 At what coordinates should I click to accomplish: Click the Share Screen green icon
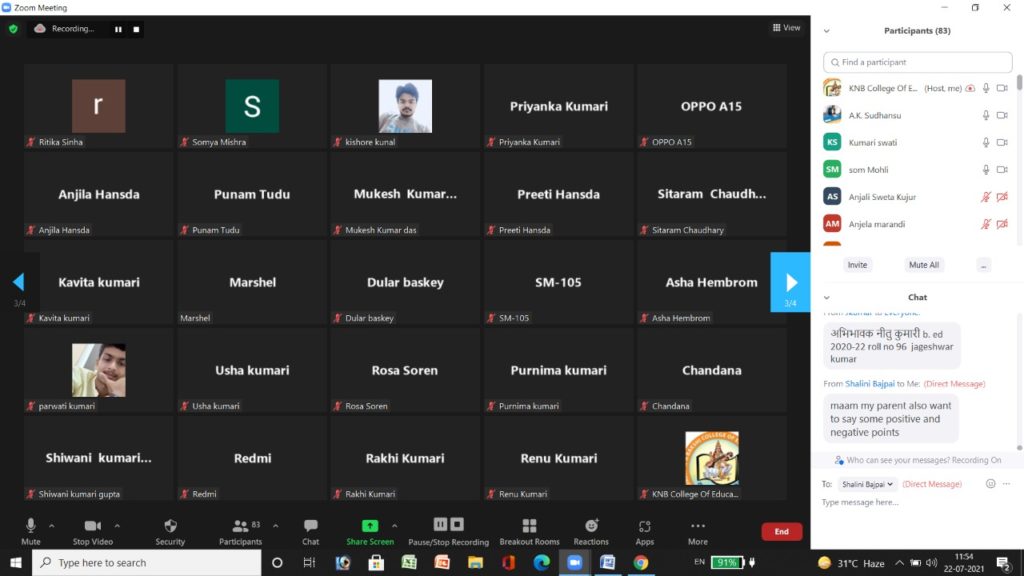point(370,526)
